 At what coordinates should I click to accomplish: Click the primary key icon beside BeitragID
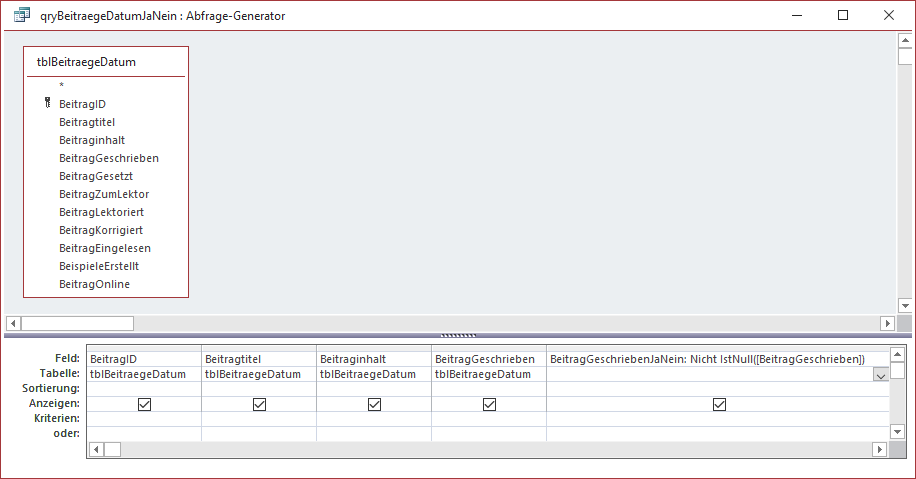click(46, 103)
